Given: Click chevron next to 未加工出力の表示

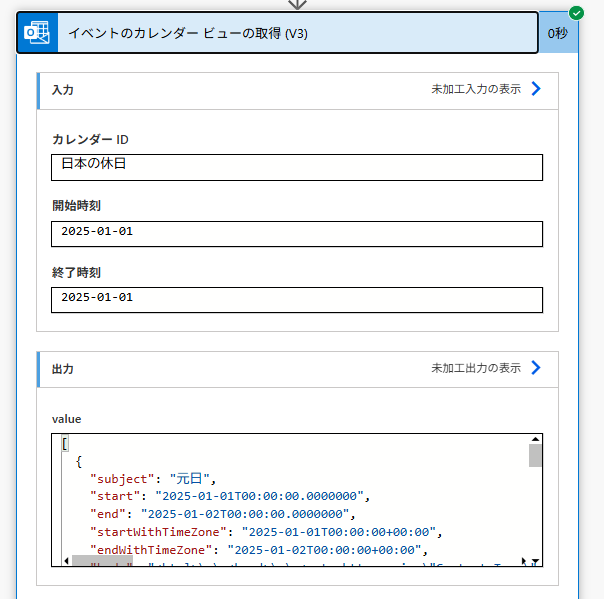Looking at the screenshot, I should (536, 367).
